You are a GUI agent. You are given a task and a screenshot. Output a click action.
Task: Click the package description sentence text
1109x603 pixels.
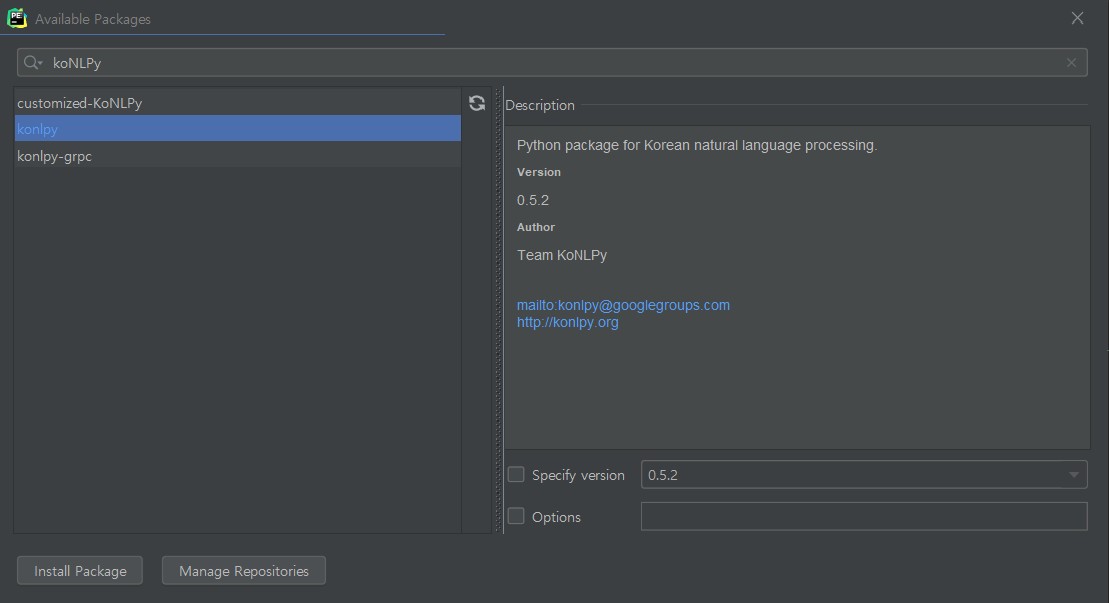point(697,145)
